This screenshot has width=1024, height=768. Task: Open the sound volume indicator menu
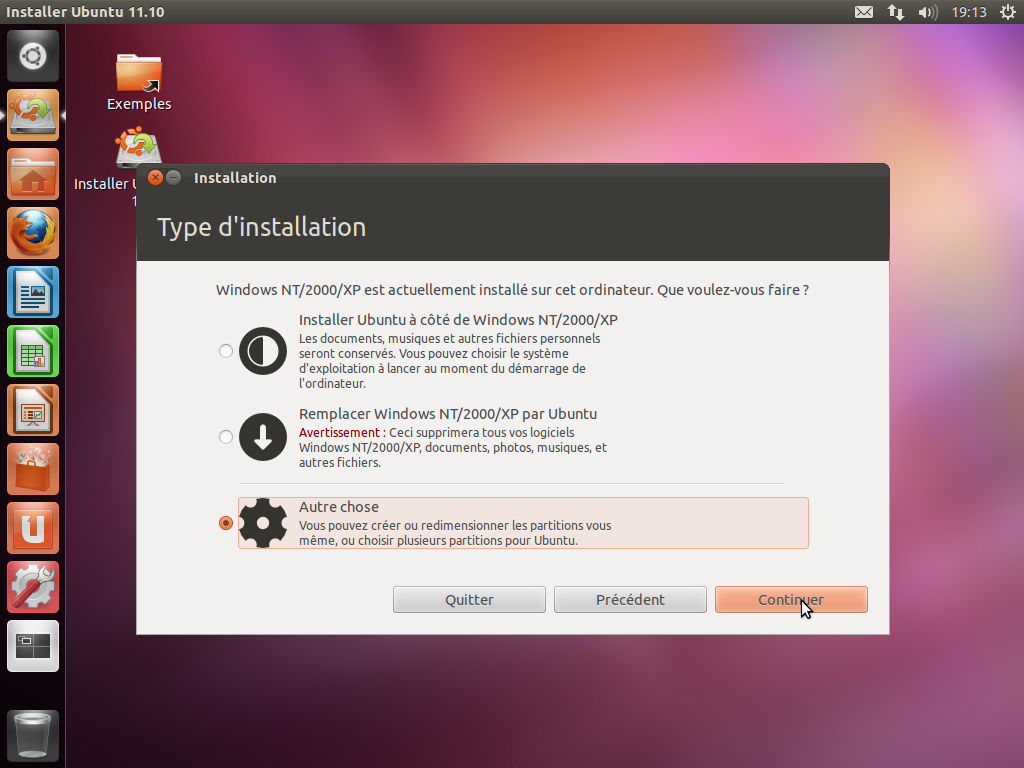(x=928, y=13)
